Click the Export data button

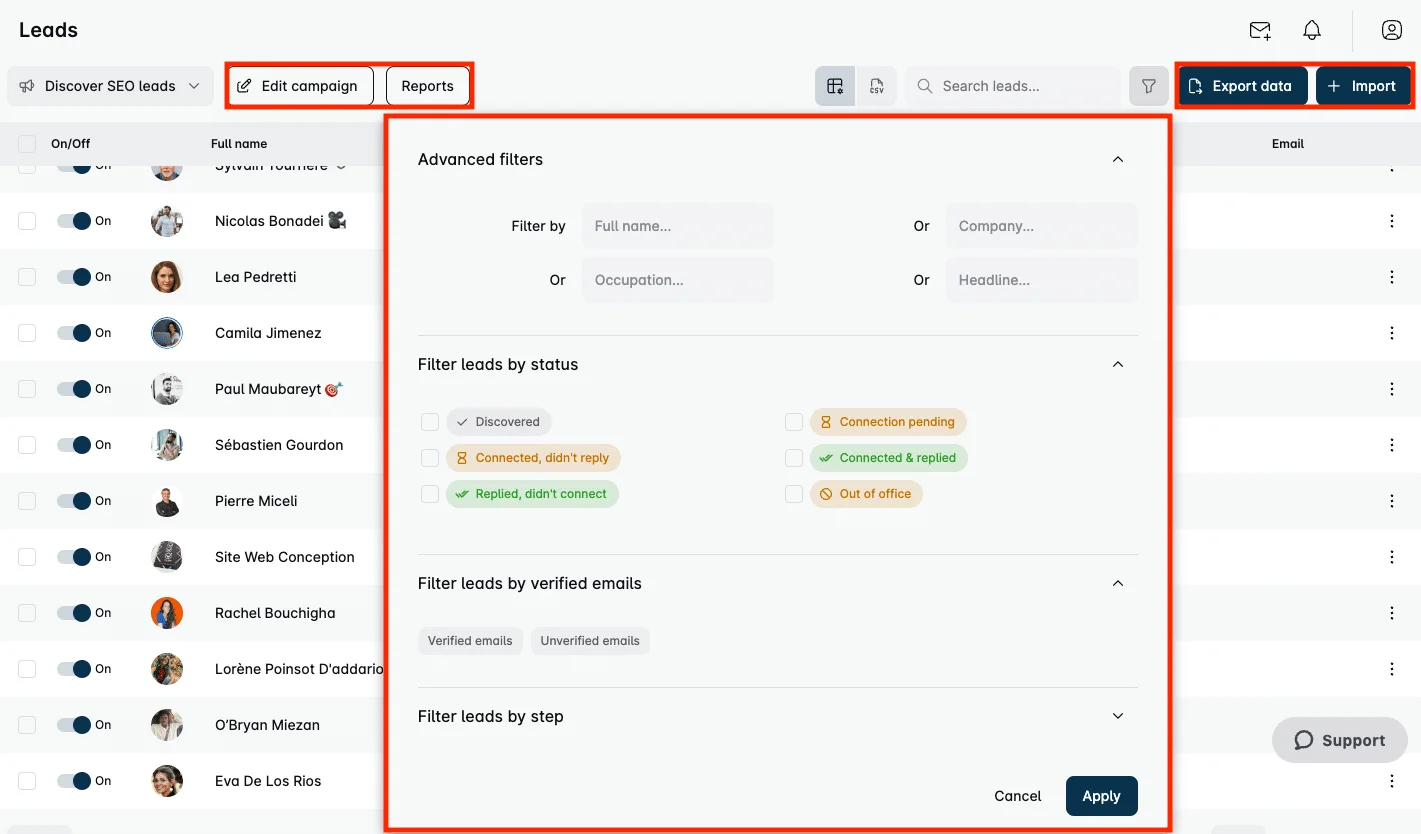pyautogui.click(x=1243, y=86)
